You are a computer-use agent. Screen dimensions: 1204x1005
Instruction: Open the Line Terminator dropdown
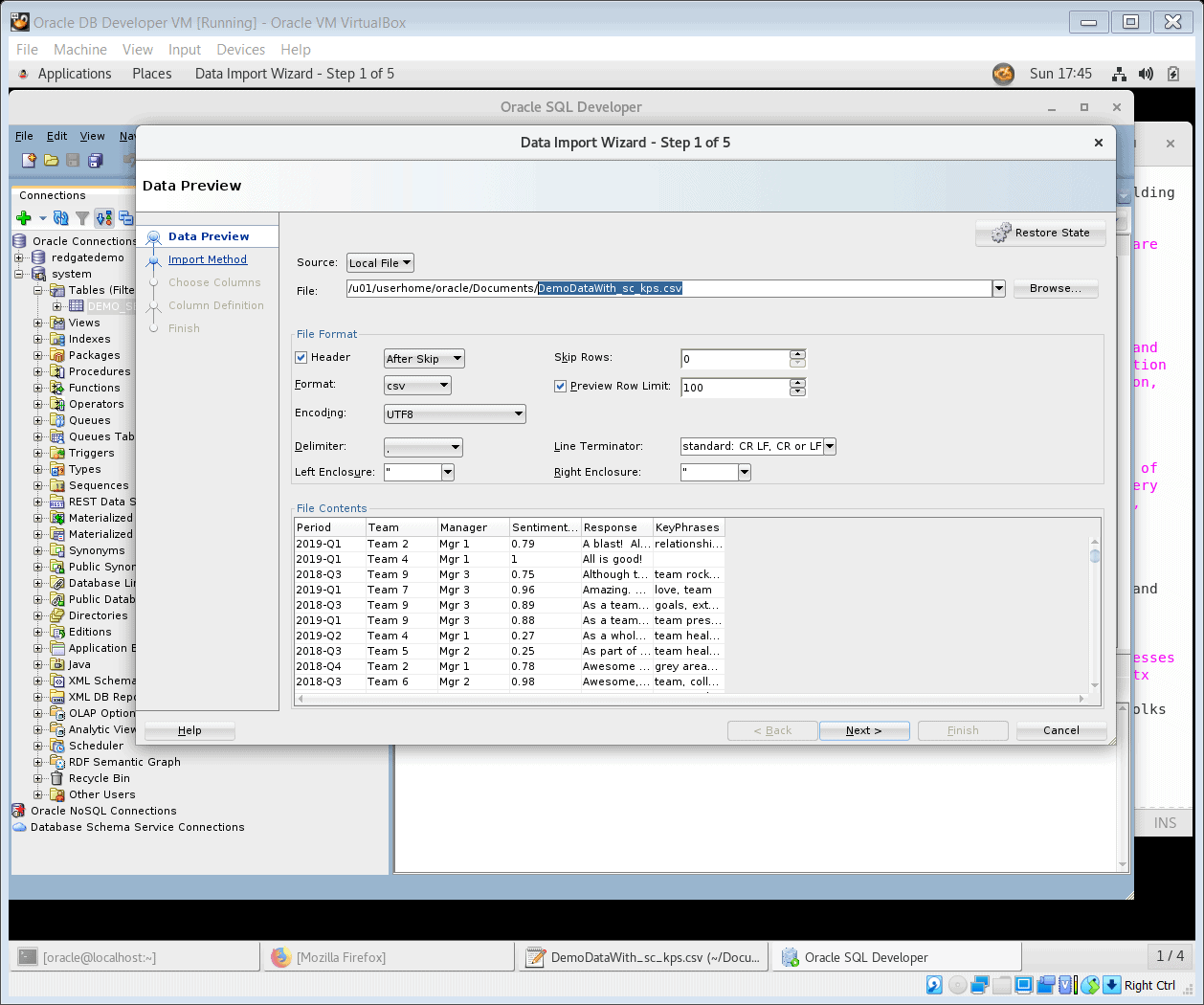(x=830, y=446)
